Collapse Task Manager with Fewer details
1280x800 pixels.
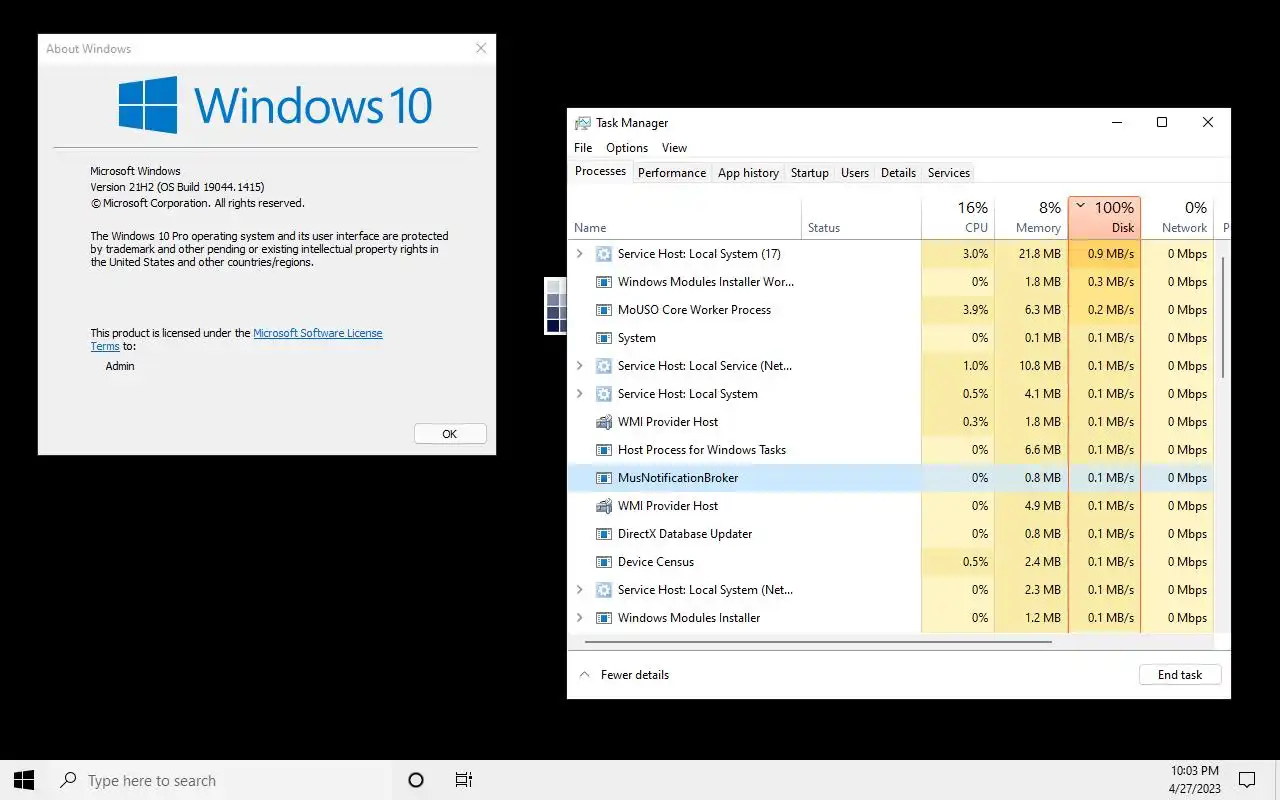[625, 675]
